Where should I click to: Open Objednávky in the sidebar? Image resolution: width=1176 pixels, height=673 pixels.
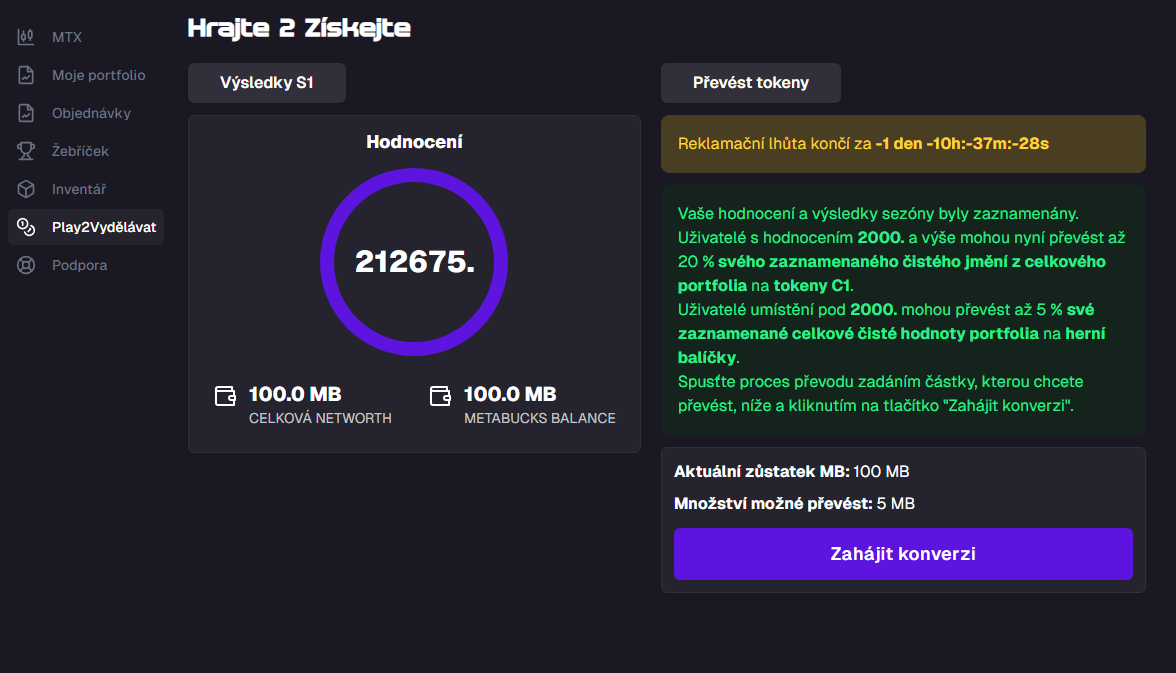(86, 113)
